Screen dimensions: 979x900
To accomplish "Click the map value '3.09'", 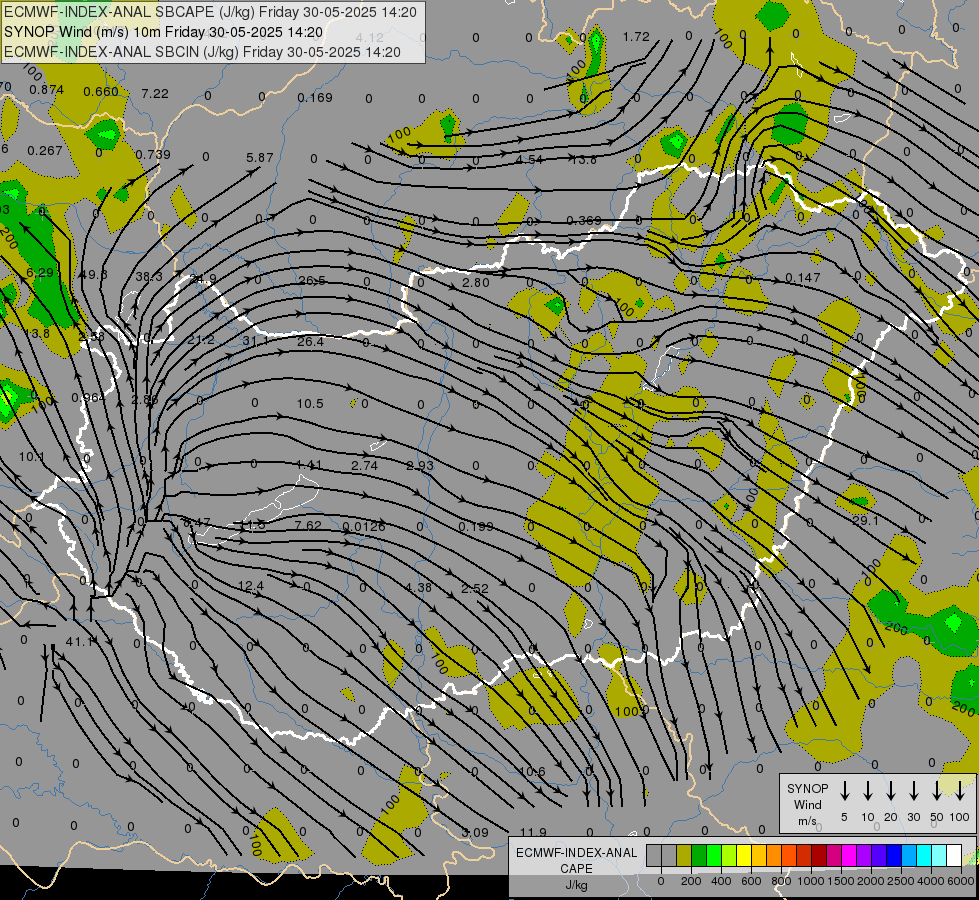I will (x=475, y=832).
